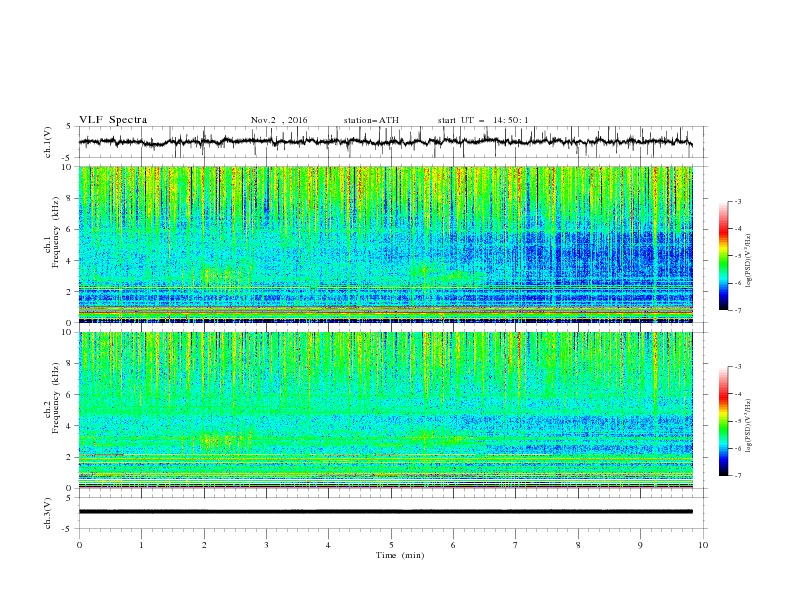Viewport: 792px width, 612px height.
Task: Click the date text "Nov.2 , 2016"
Action: point(279,120)
